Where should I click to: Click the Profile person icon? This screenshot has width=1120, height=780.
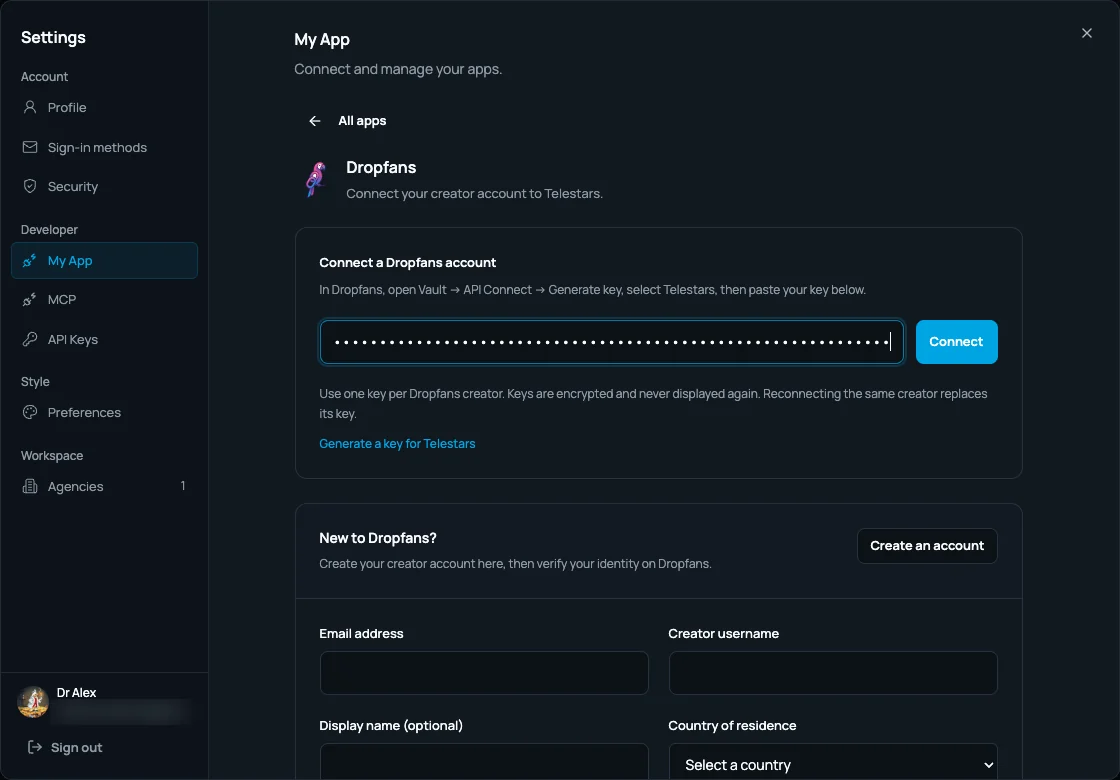click(30, 107)
